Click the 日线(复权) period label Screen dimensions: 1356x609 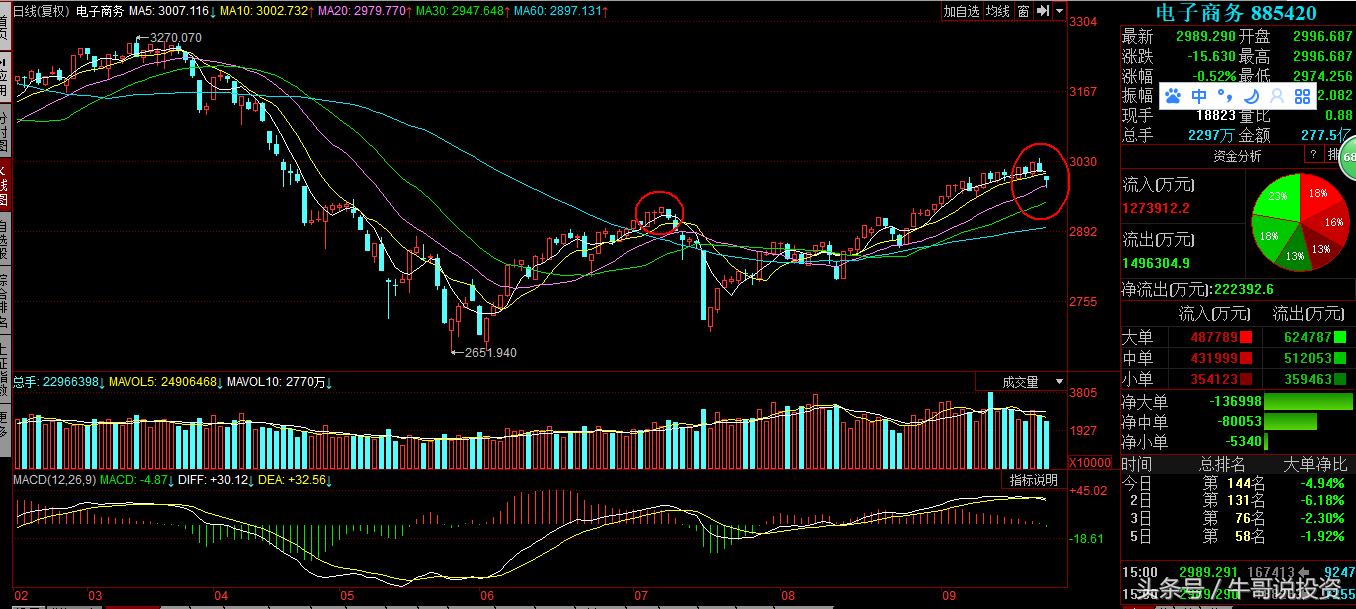(42, 11)
